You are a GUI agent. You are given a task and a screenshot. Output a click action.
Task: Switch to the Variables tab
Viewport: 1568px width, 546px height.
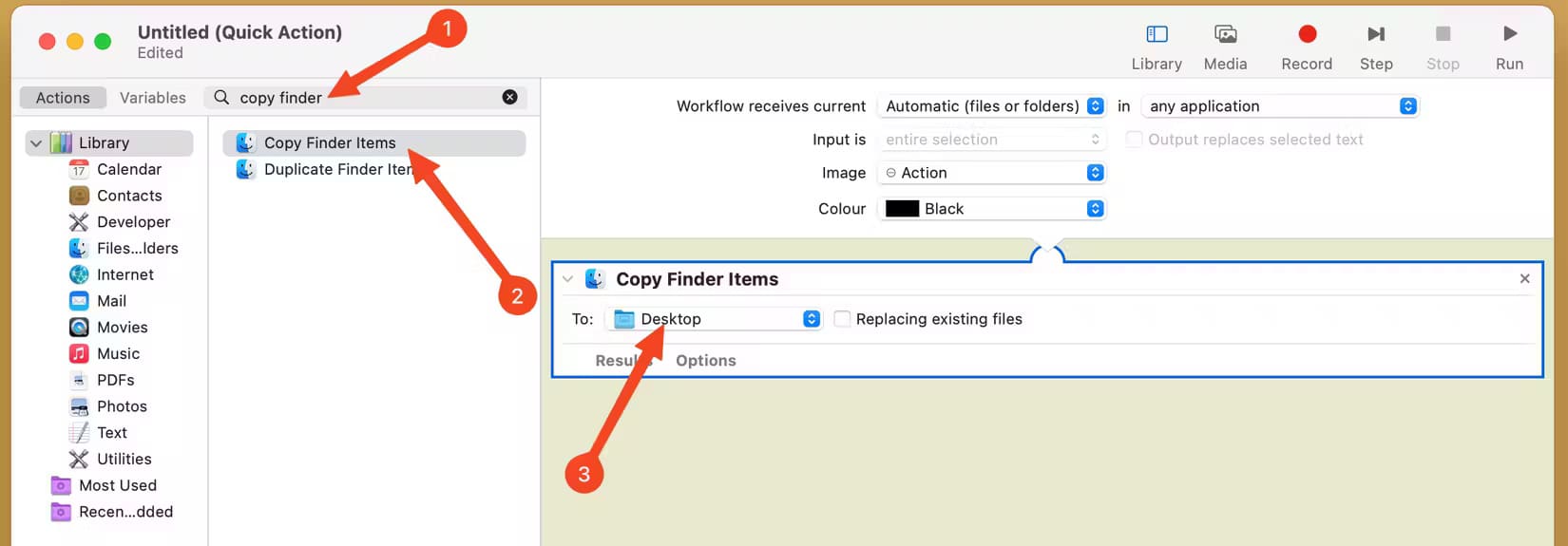pyautogui.click(x=153, y=98)
